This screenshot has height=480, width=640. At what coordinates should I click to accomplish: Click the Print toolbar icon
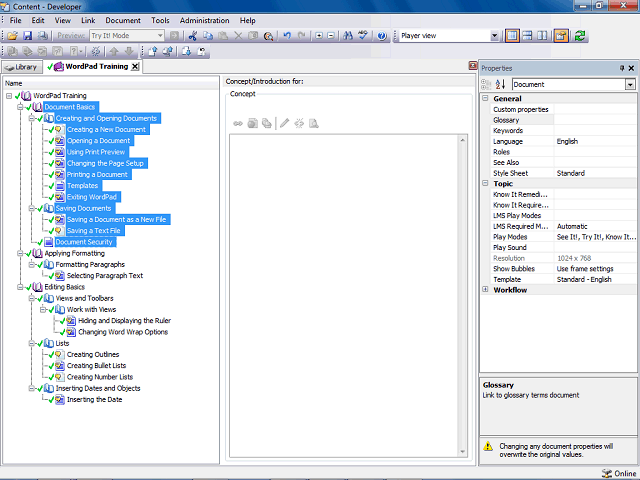click(x=42, y=36)
